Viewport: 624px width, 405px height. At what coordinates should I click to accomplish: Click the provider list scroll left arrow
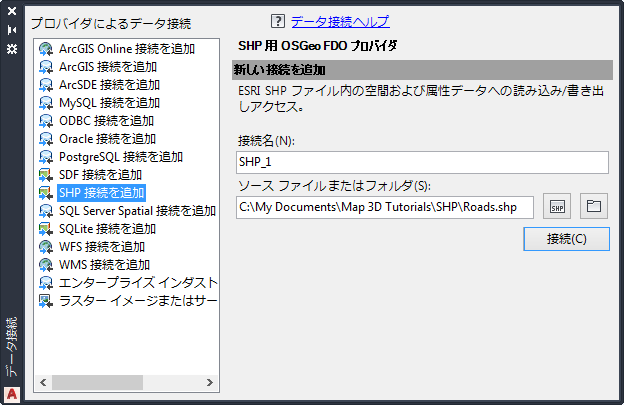(43, 382)
